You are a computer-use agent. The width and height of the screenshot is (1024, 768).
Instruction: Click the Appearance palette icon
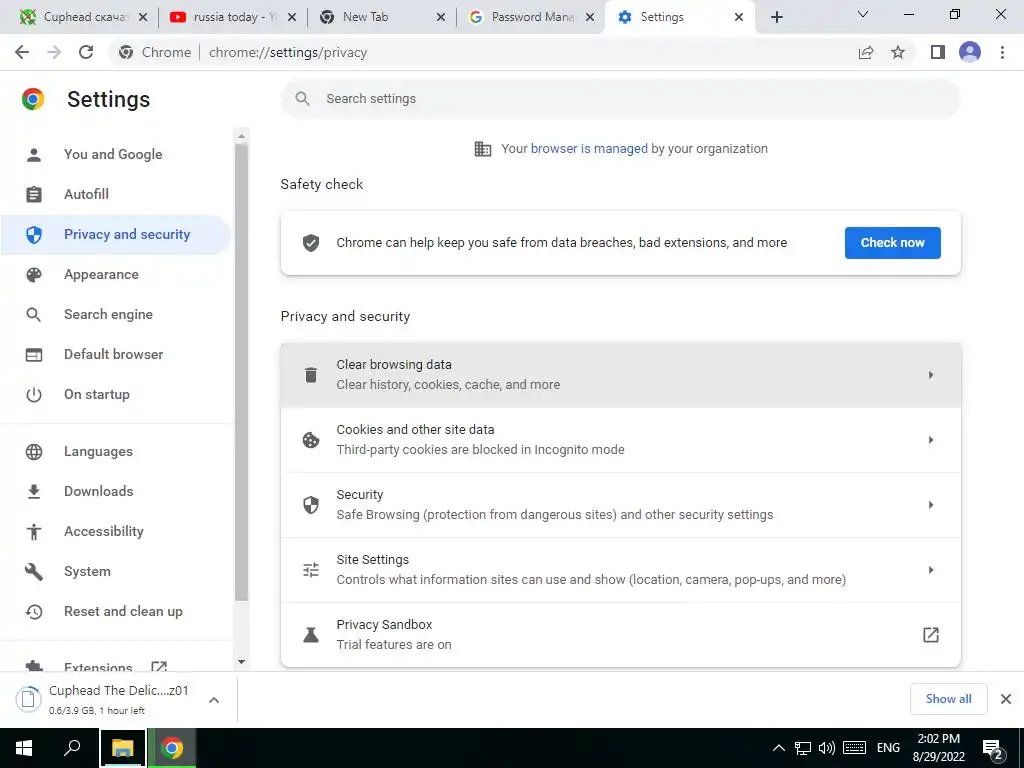[33, 275]
